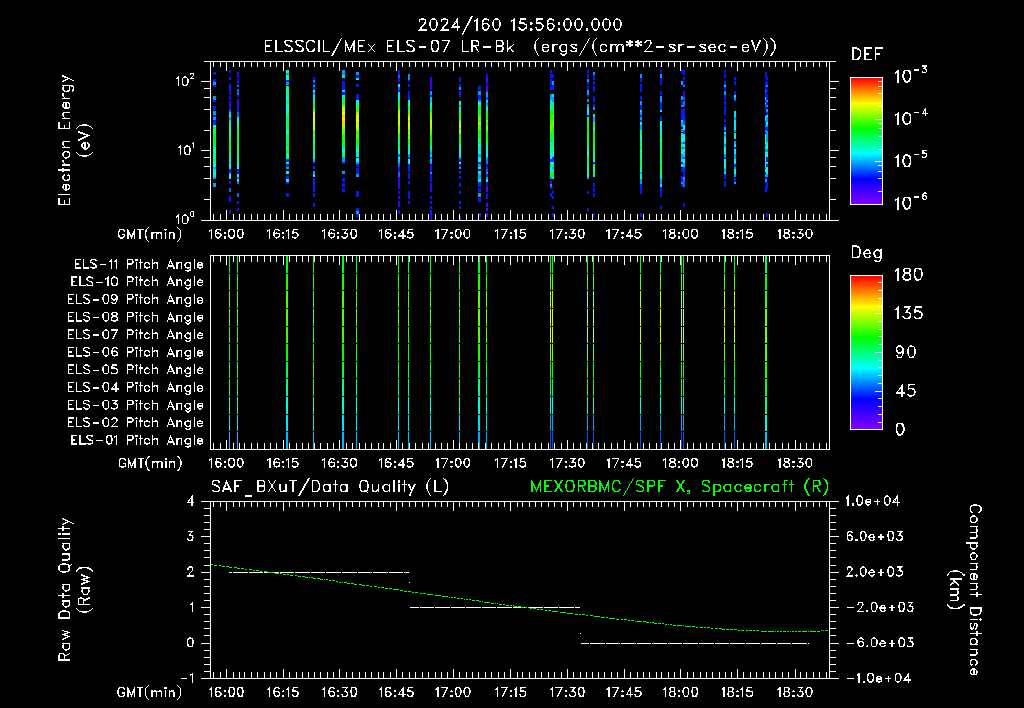Click the data quality line segment at level 2

(x=319, y=572)
